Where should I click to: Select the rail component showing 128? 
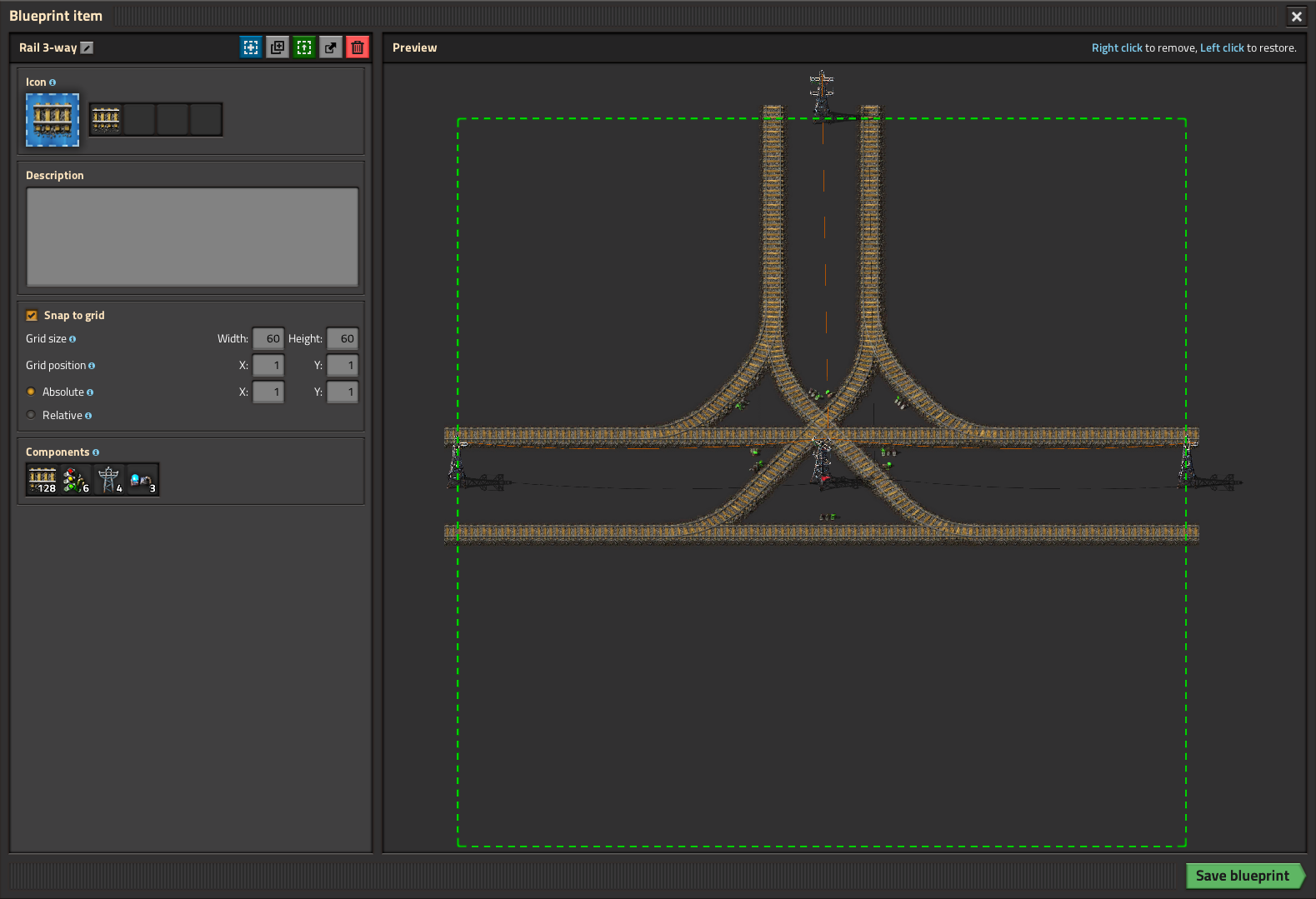click(43, 480)
